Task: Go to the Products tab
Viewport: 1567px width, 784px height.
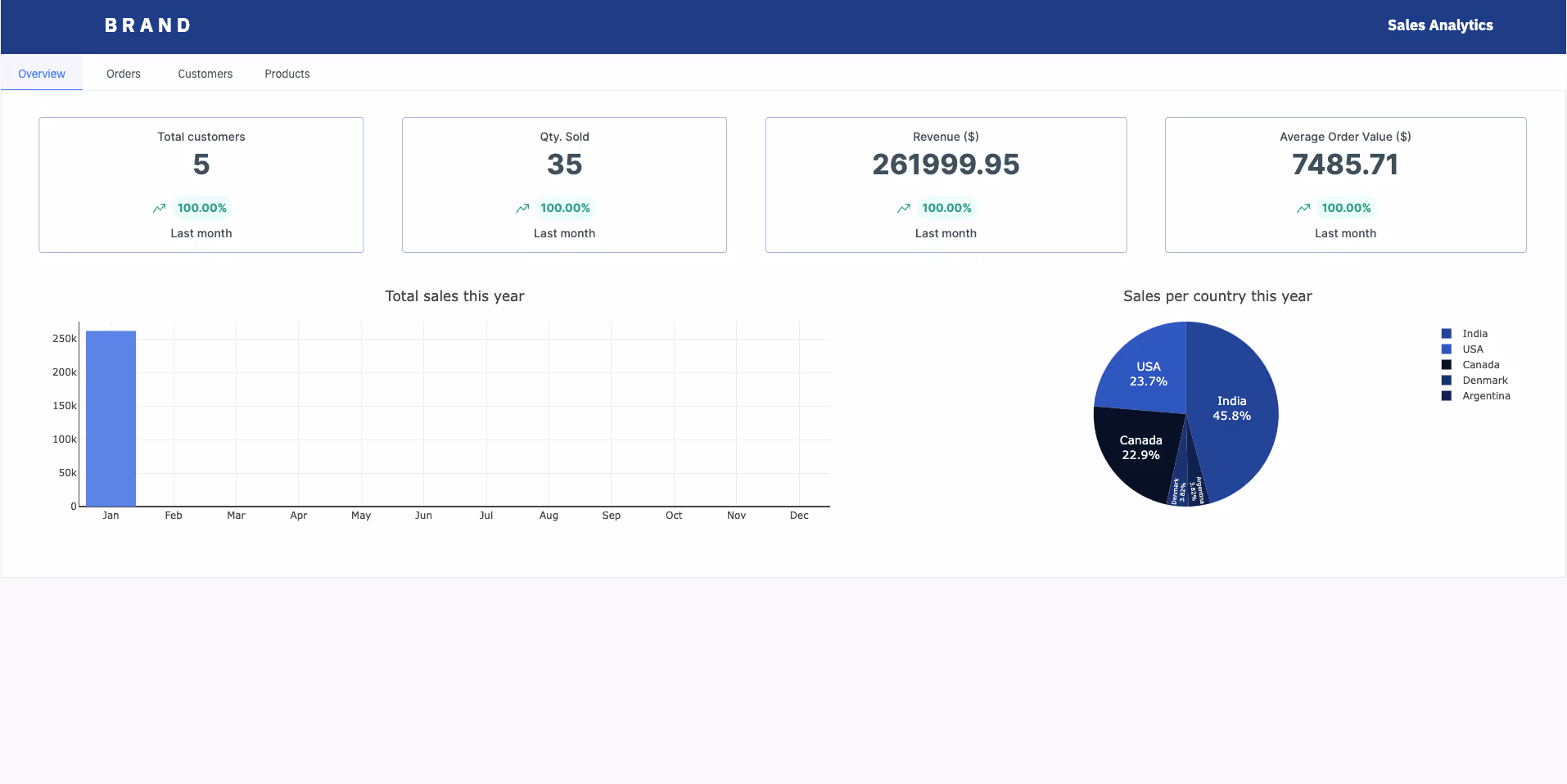Action: click(x=287, y=74)
